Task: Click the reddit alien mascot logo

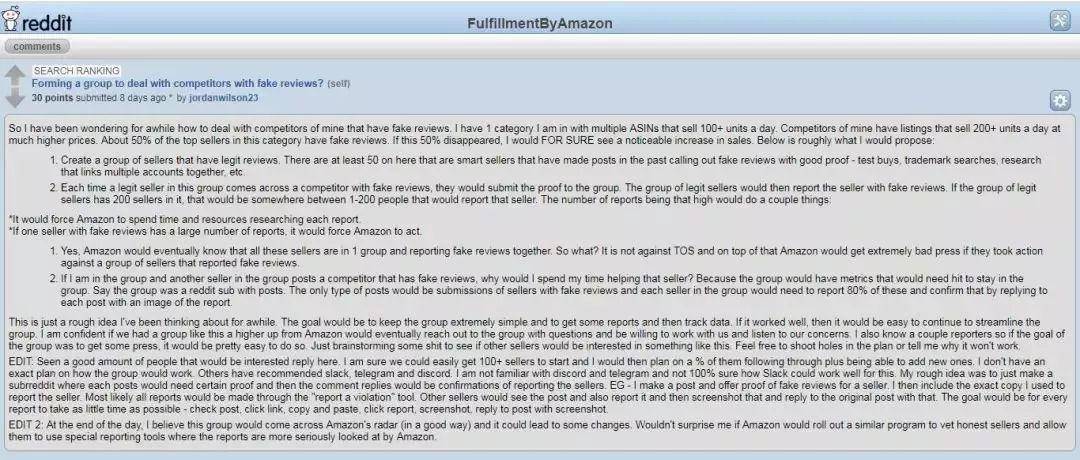Action: pos(10,19)
